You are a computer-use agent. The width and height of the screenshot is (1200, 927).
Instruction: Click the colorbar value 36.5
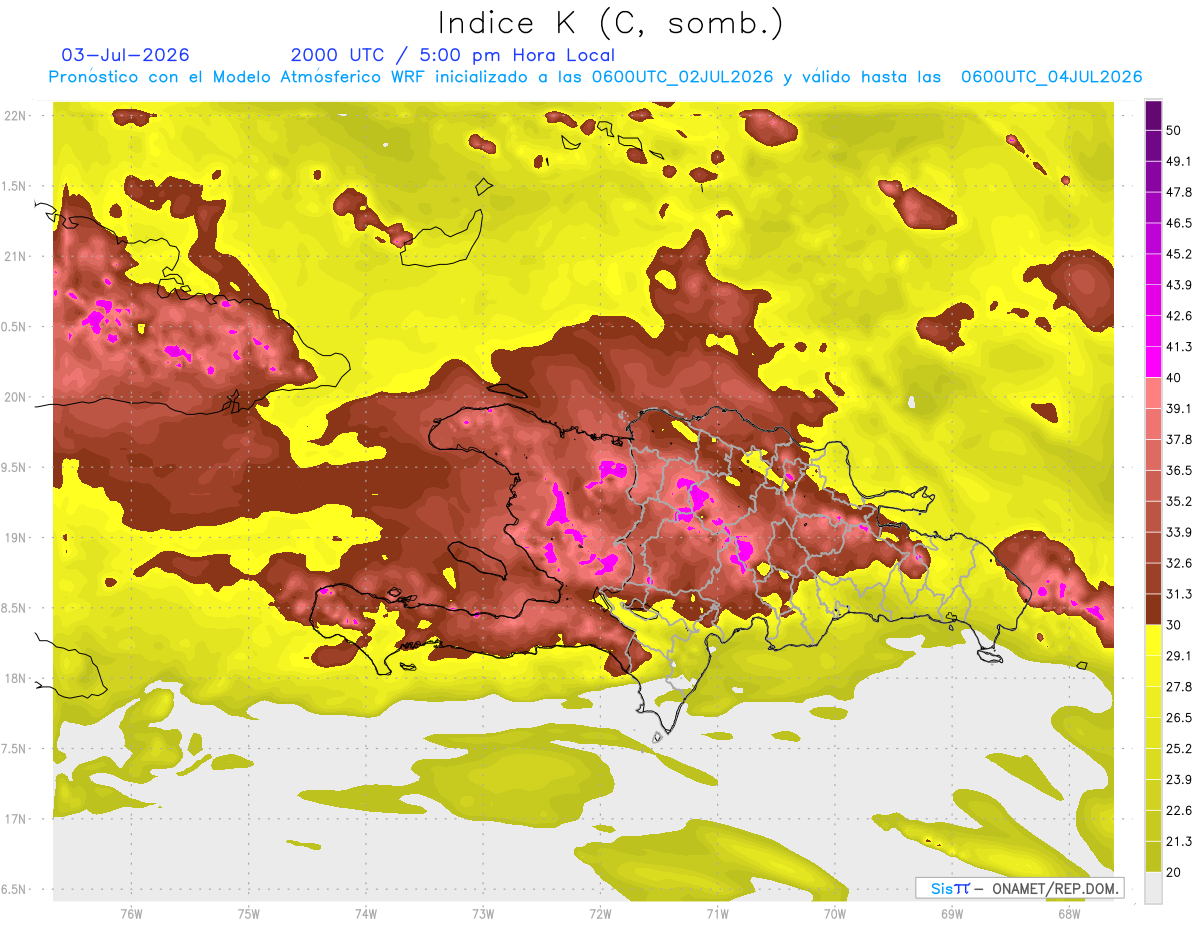(x=1177, y=470)
